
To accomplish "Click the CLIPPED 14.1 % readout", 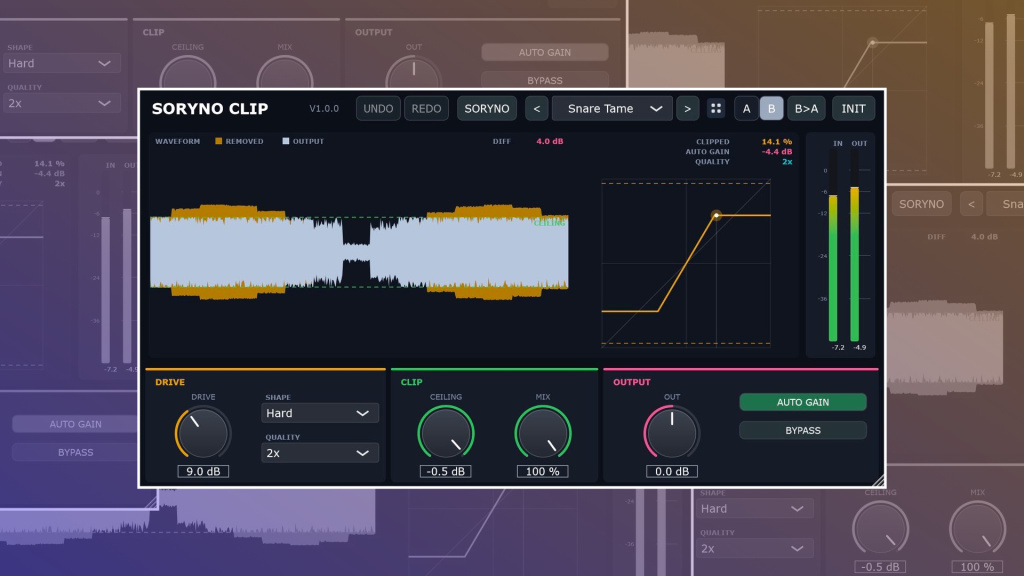I will [744, 141].
